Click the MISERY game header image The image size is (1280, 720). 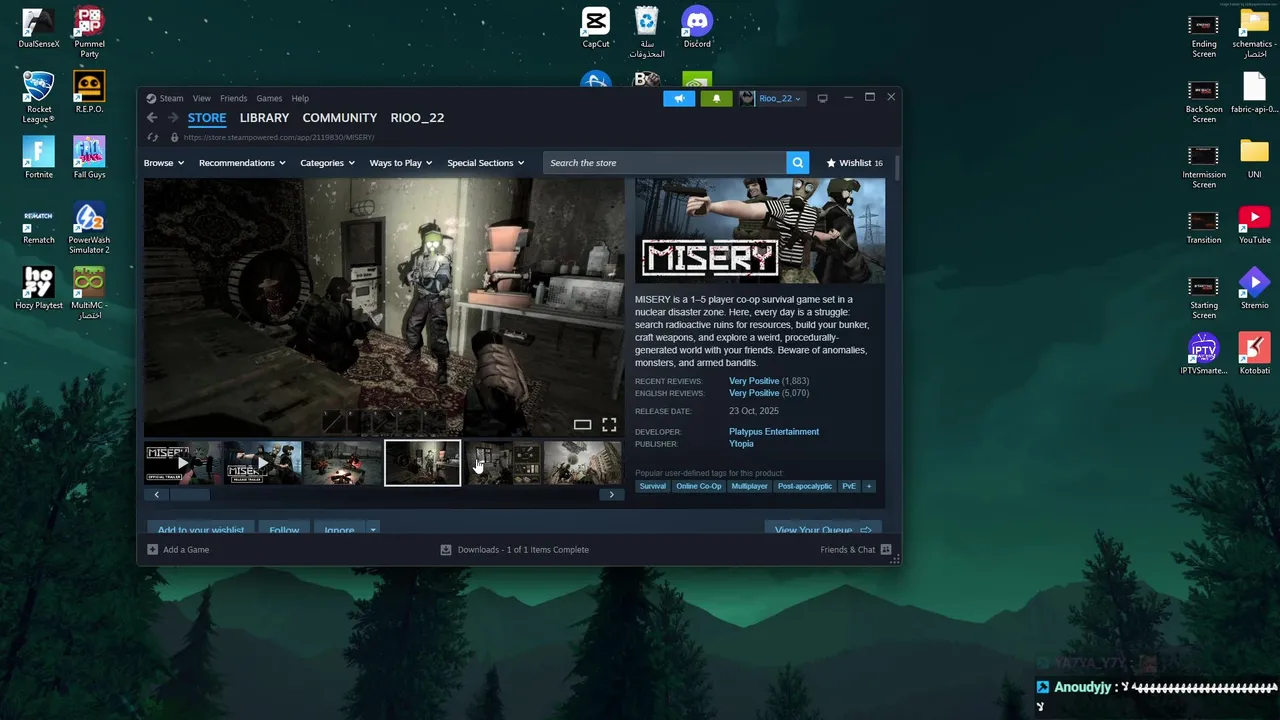click(760, 231)
